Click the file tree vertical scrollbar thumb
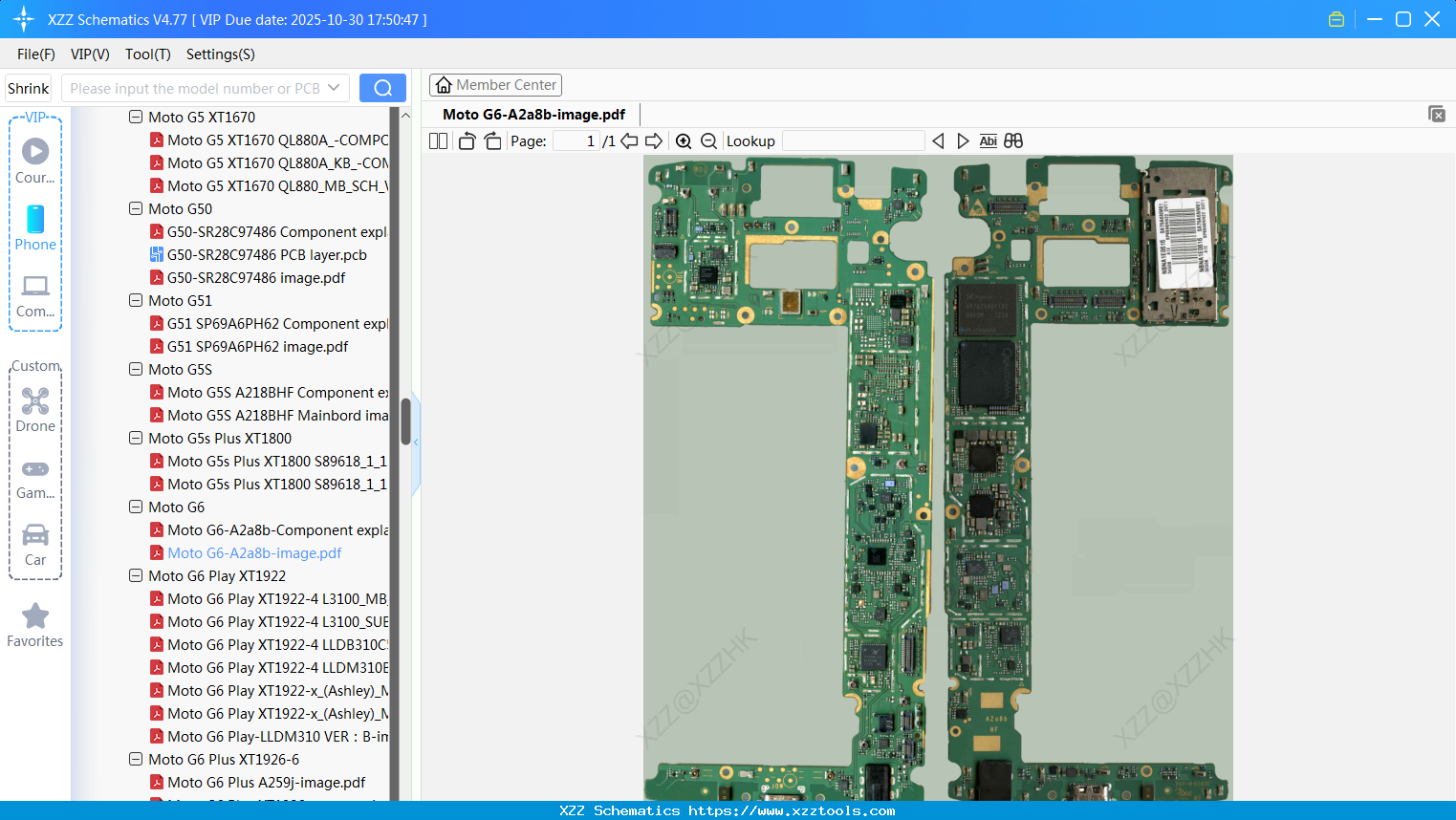Screen dimensions: 1456x820 405,421
